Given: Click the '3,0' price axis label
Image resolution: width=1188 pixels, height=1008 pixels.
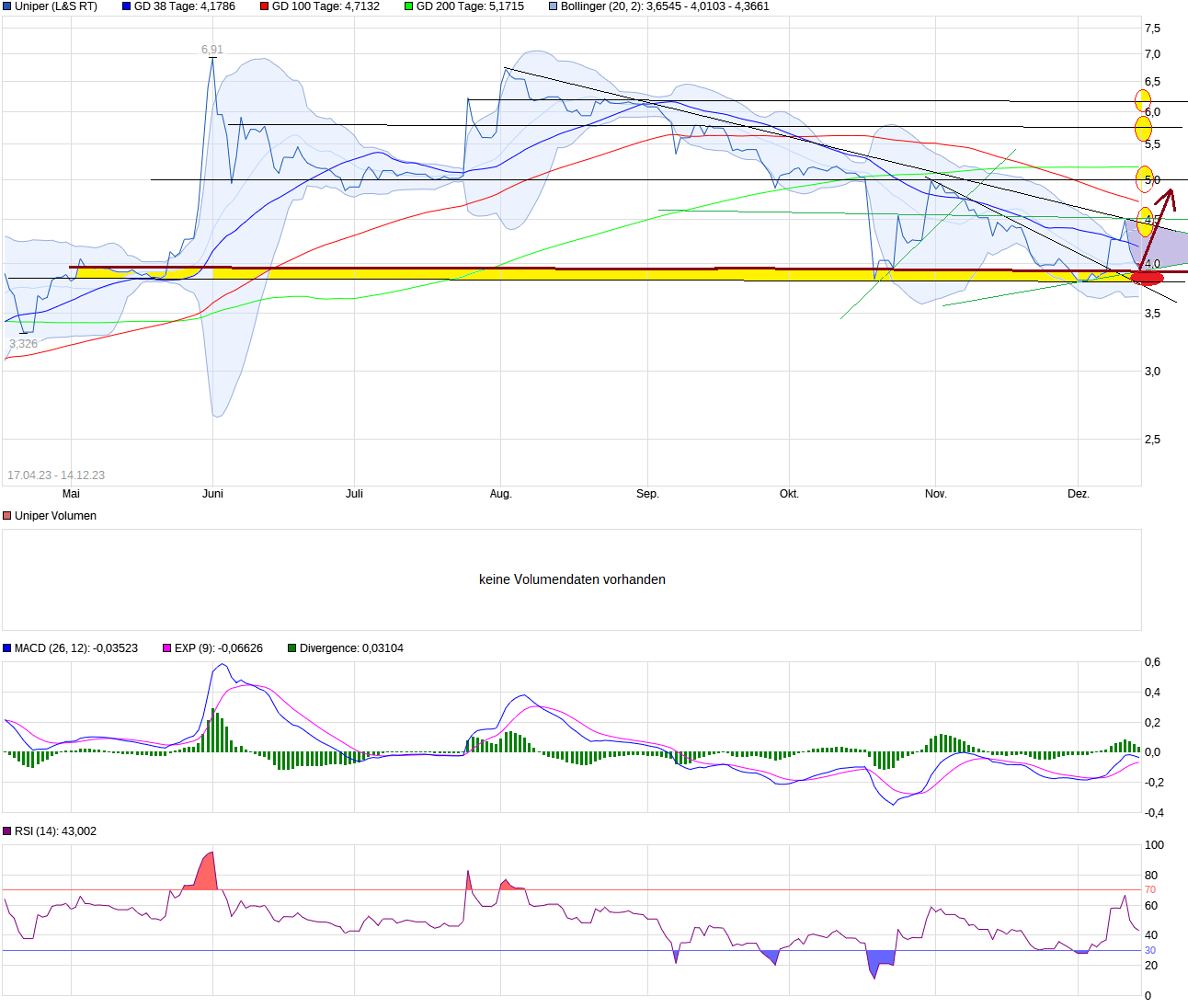Looking at the screenshot, I should [1152, 372].
